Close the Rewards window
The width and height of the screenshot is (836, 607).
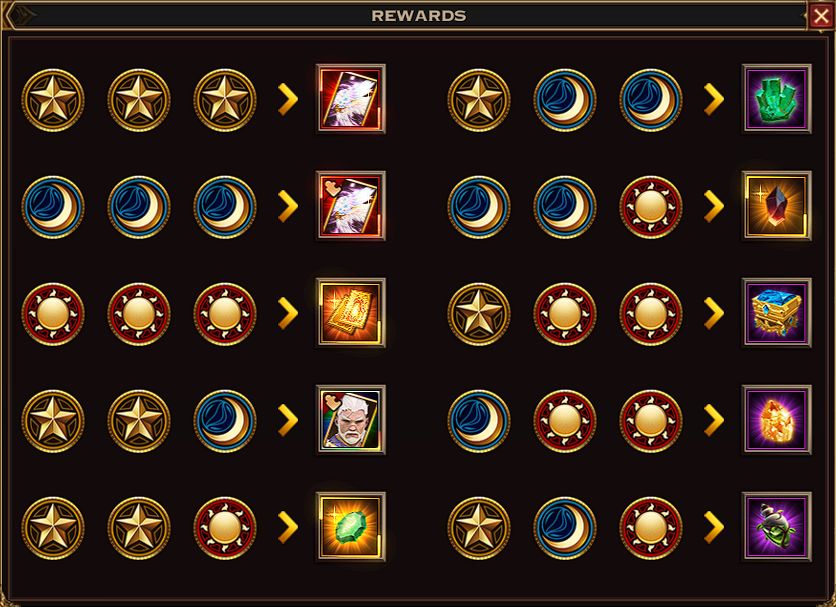pyautogui.click(x=821, y=16)
